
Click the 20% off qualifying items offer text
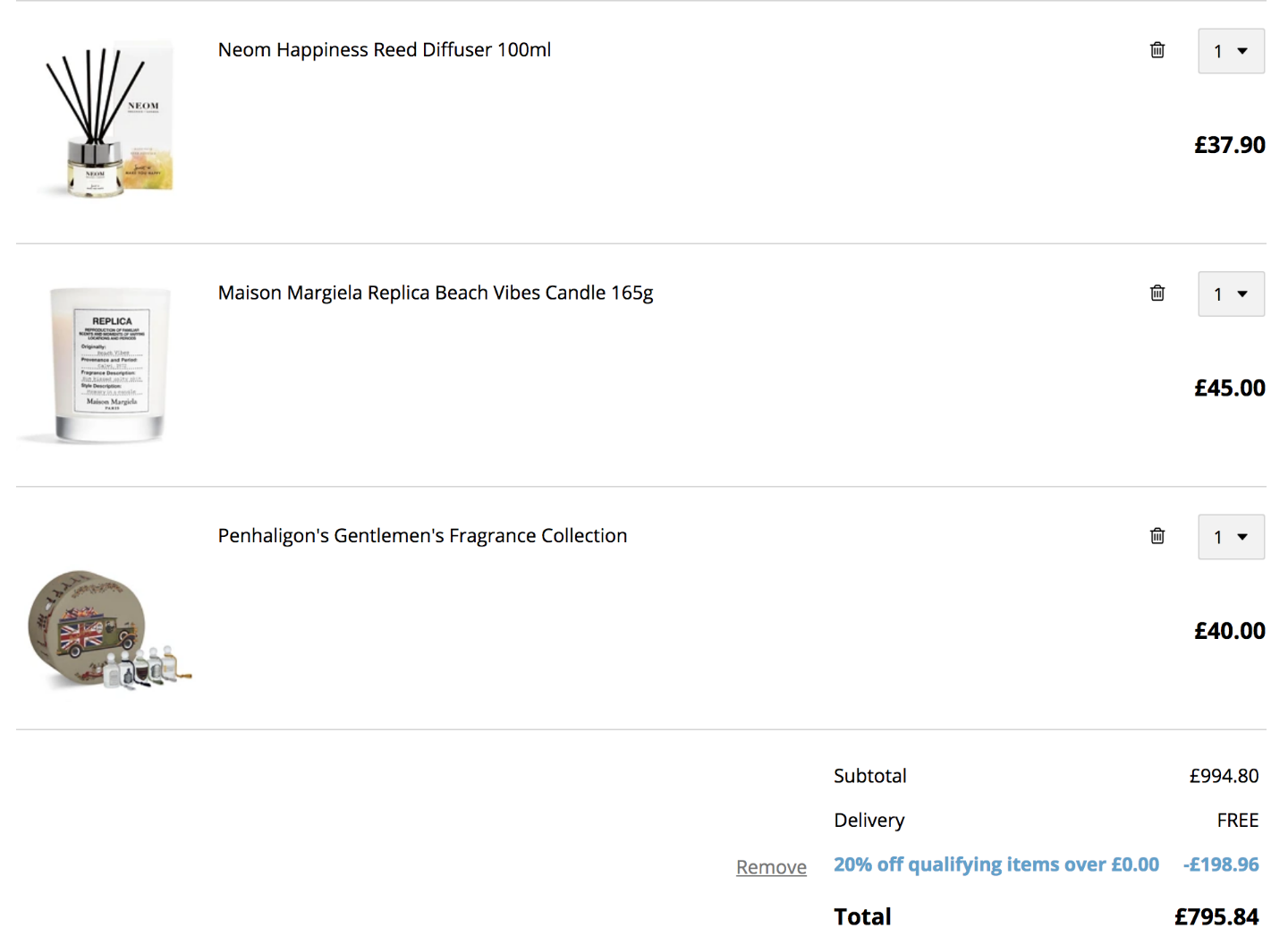tap(996, 864)
